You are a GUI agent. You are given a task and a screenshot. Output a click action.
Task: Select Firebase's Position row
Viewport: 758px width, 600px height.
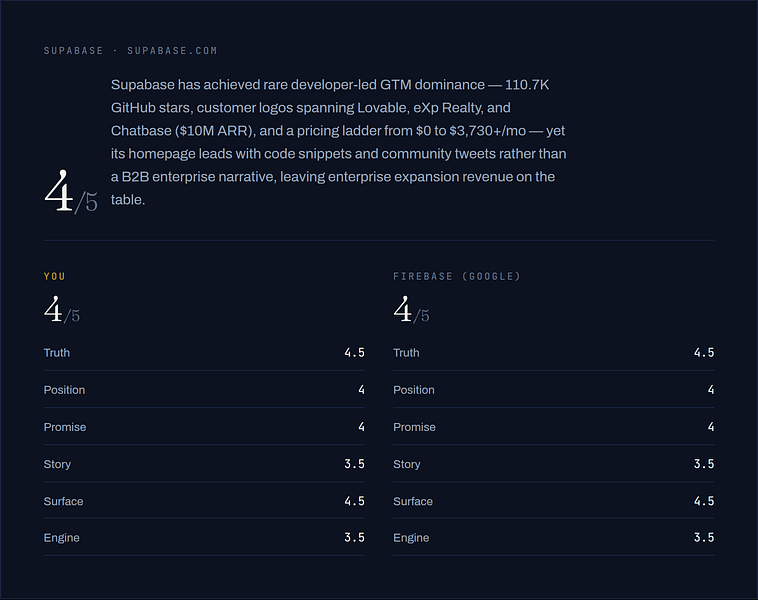pyautogui.click(x=554, y=390)
